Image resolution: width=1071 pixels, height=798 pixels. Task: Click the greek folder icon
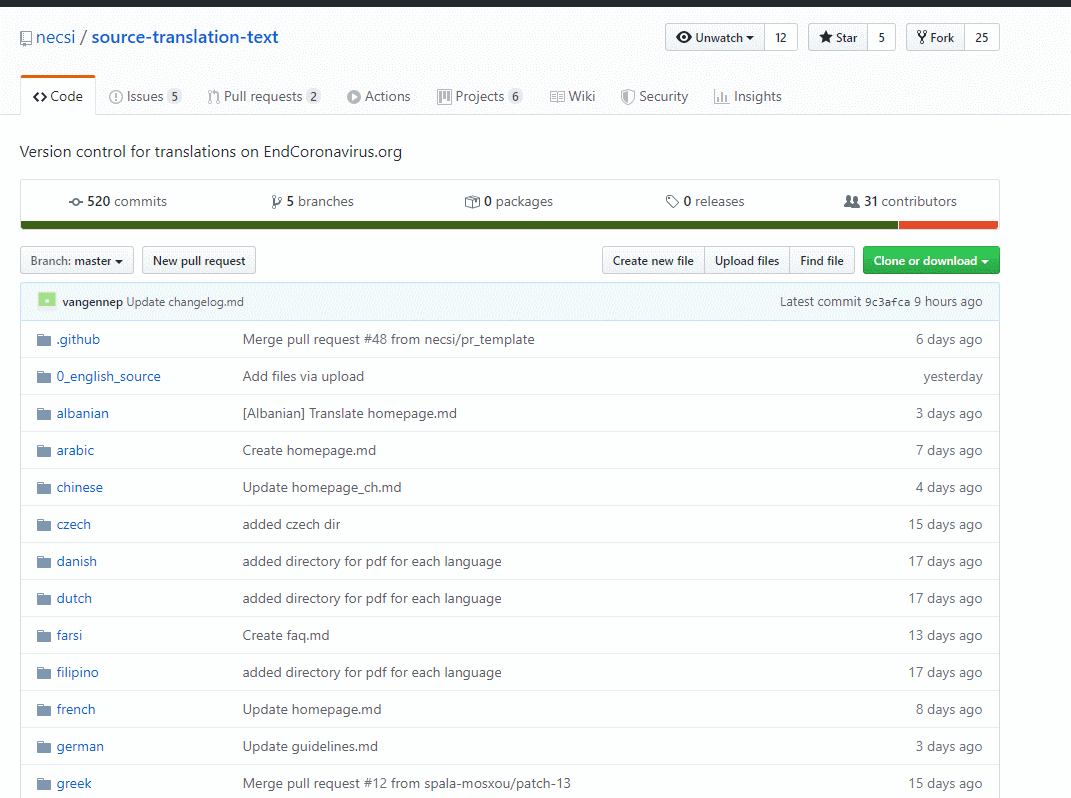tap(44, 783)
